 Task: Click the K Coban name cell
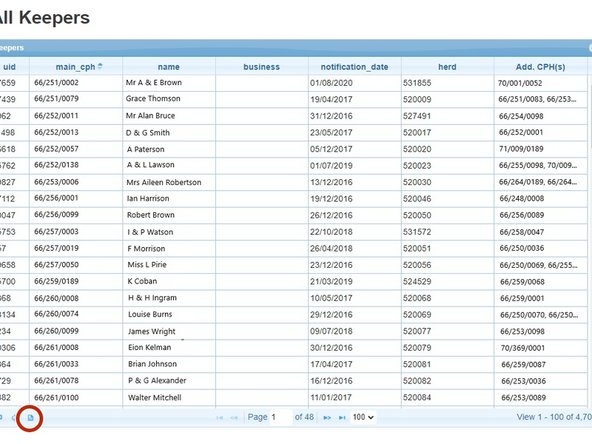point(169,281)
